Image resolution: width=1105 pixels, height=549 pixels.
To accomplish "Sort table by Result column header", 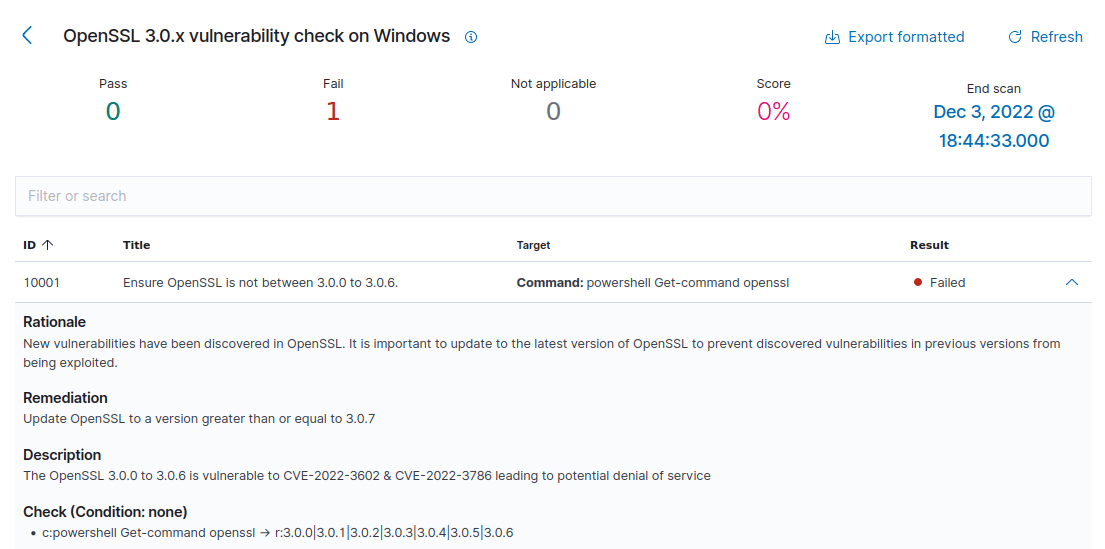I will click(x=930, y=245).
